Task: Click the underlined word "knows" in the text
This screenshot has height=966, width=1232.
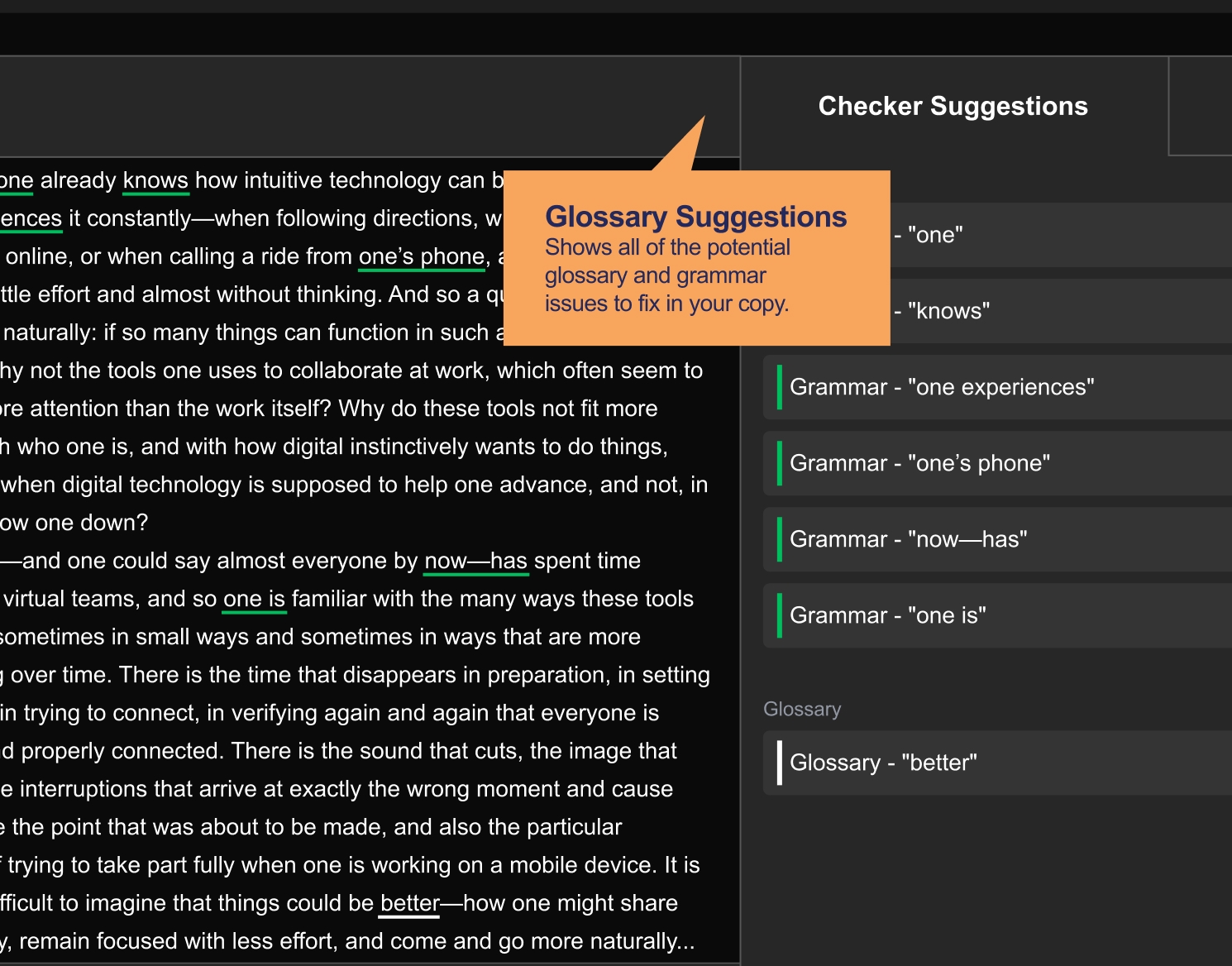Action: pos(155,180)
